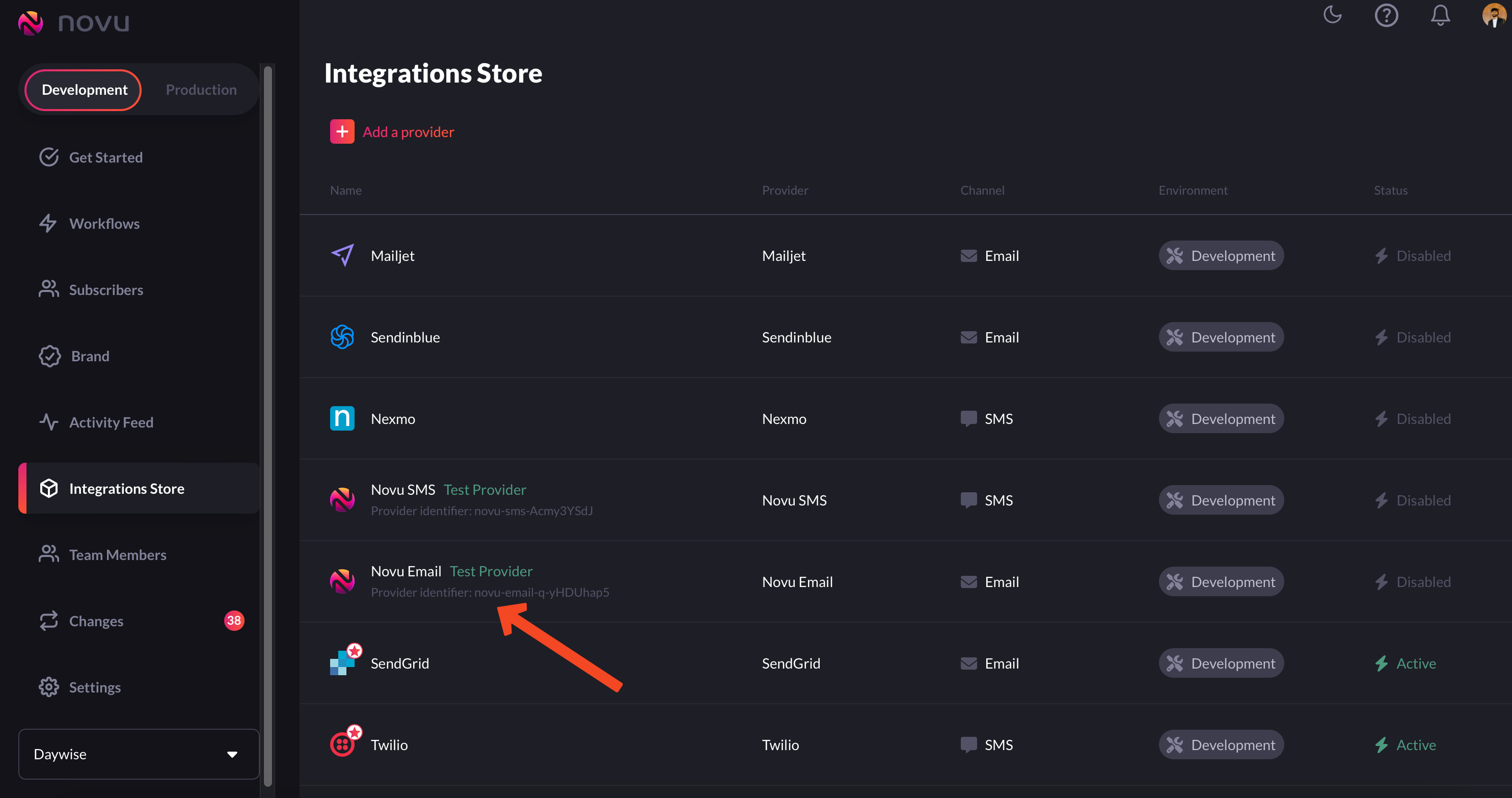The width and height of the screenshot is (1512, 798).
Task: Click the help question mark icon
Action: [1386, 15]
